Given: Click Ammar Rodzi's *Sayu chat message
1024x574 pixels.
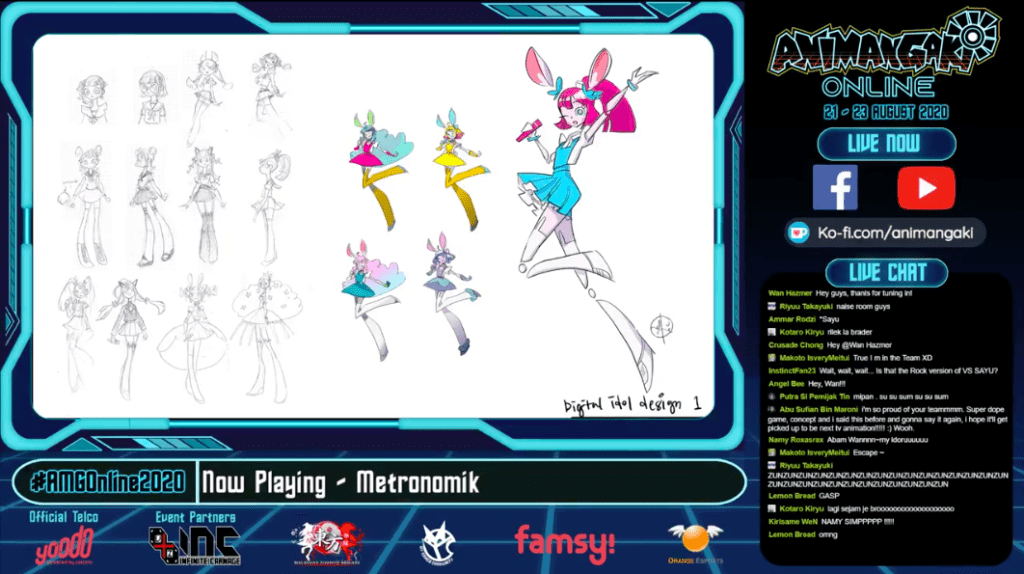Looking at the screenshot, I should 803,319.
